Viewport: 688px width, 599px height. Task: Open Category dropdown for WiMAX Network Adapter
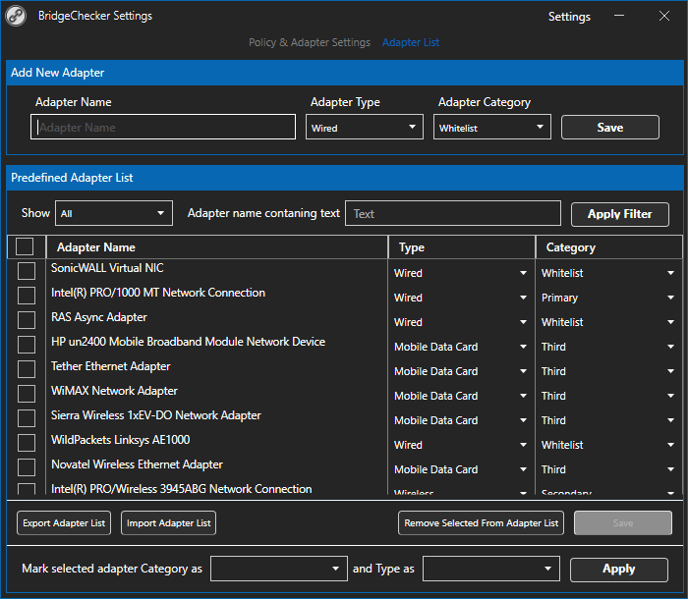(x=608, y=396)
